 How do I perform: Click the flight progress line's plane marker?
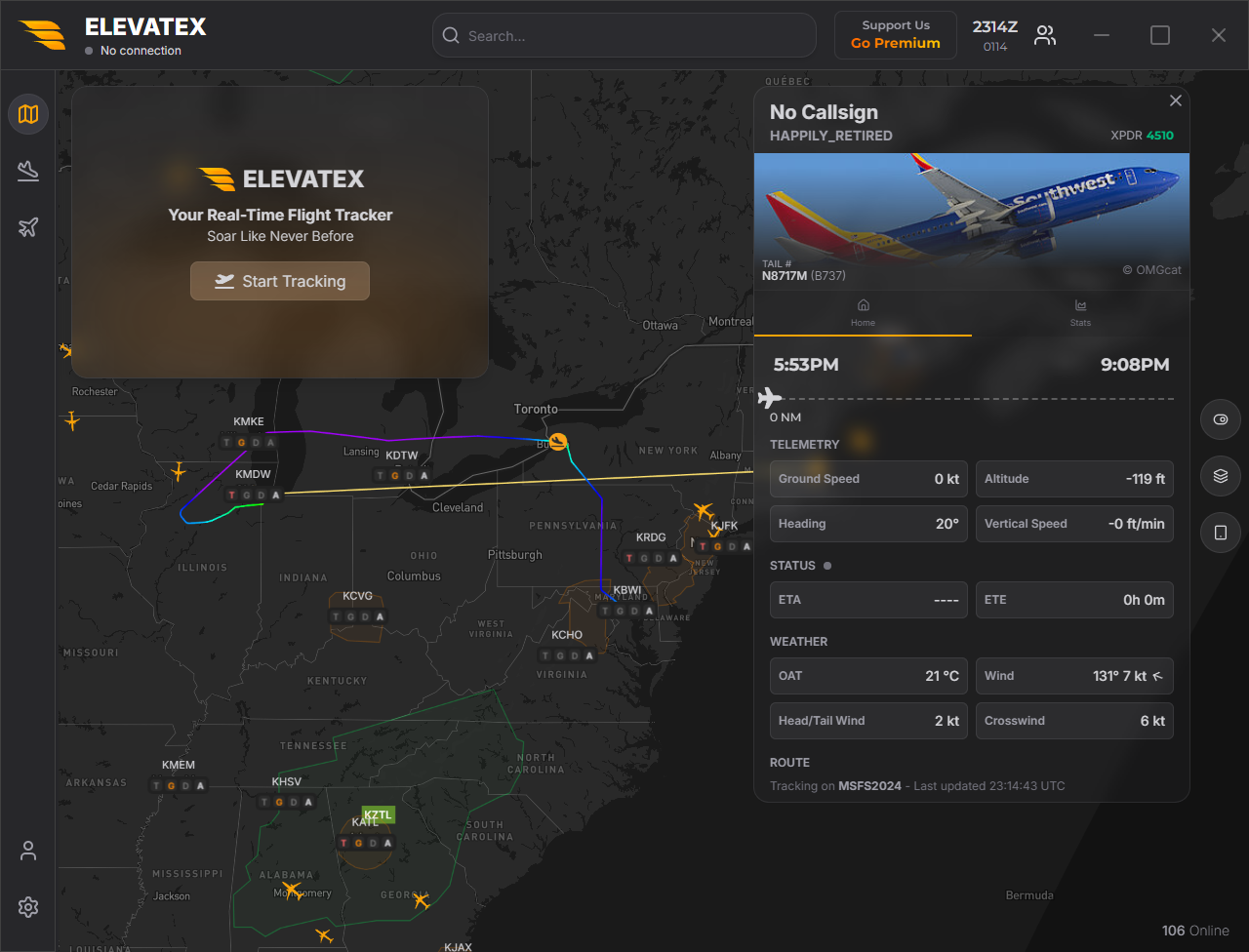pos(770,398)
